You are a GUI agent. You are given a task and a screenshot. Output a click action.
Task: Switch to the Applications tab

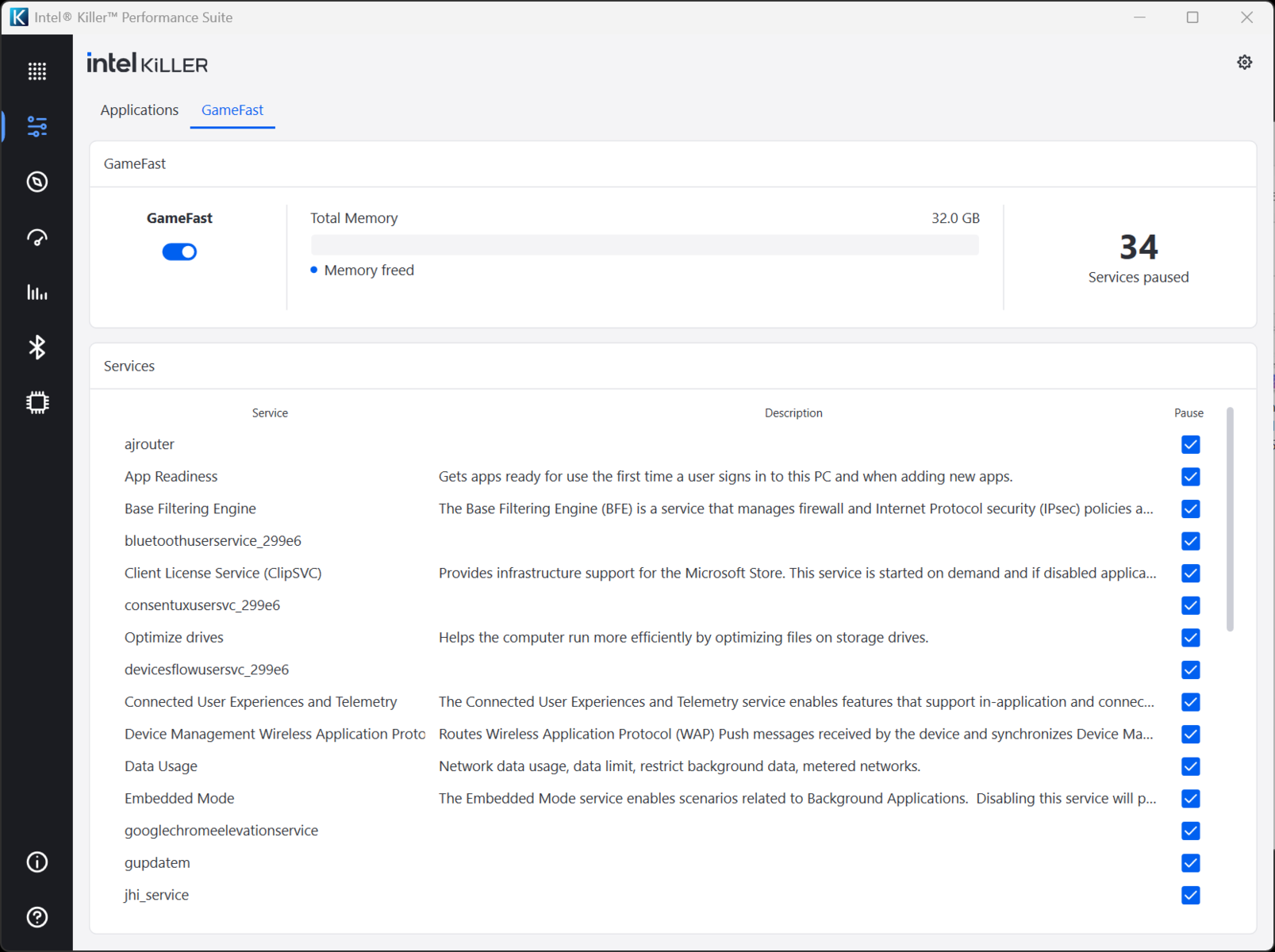tap(140, 110)
